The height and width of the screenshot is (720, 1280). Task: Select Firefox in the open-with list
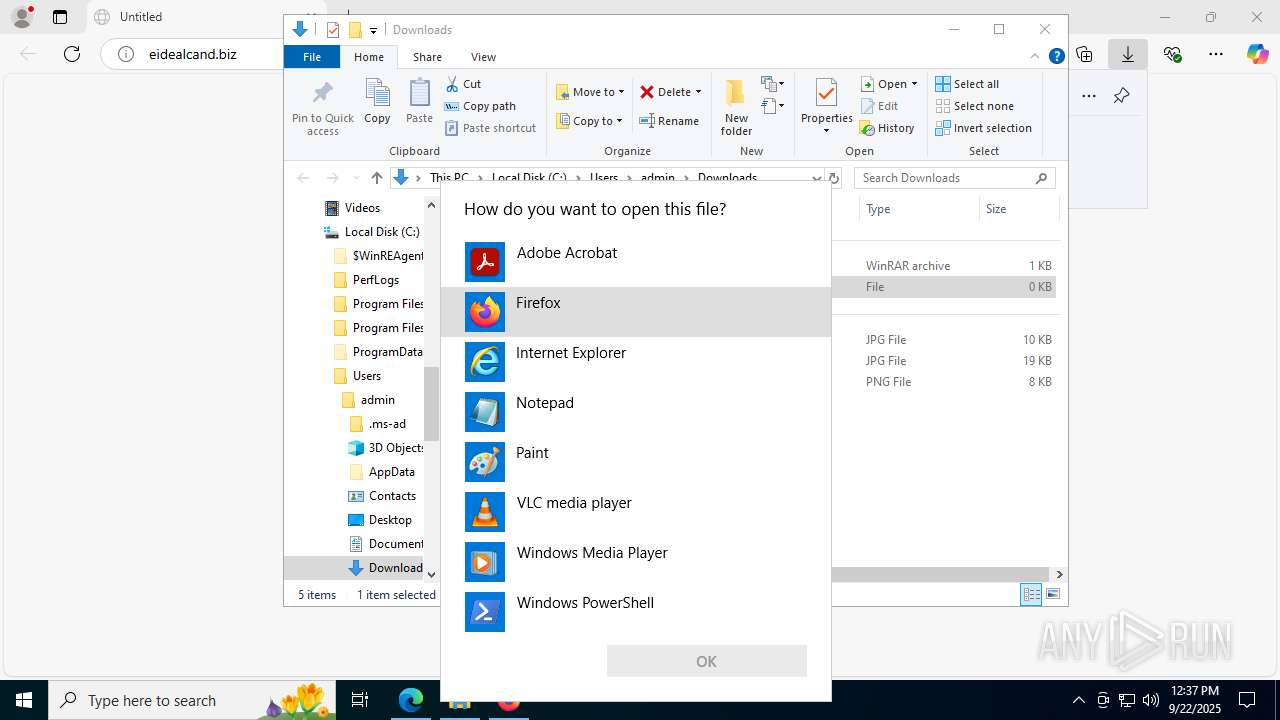(635, 312)
